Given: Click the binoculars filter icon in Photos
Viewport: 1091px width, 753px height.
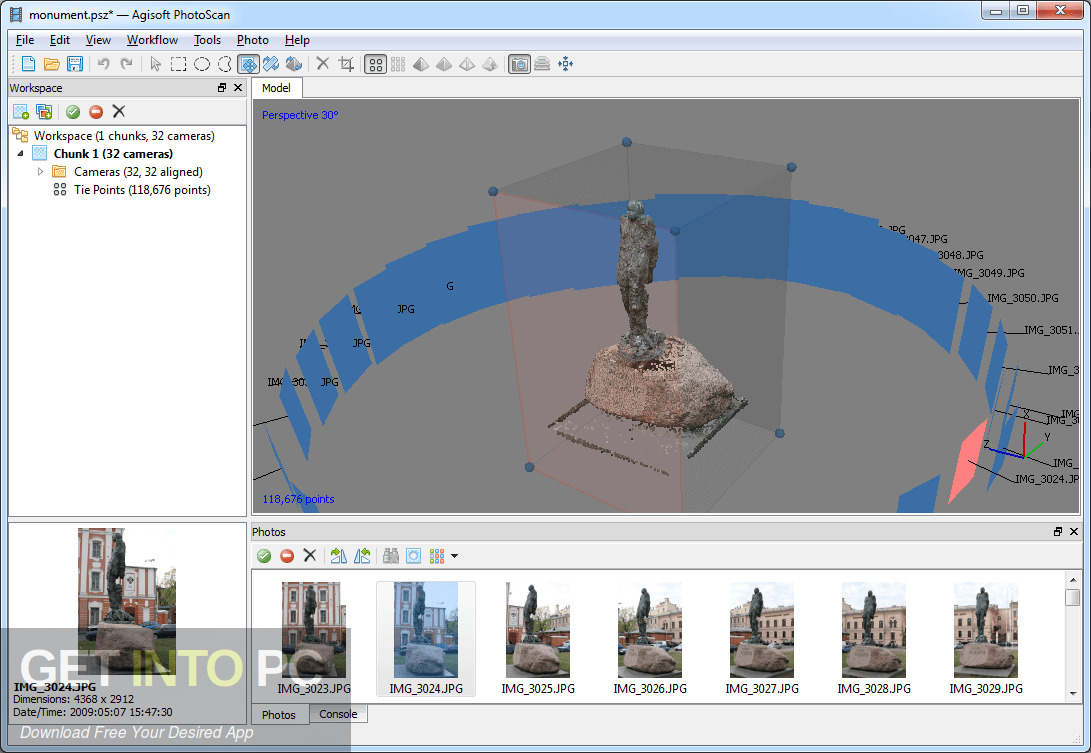Looking at the screenshot, I should (x=391, y=555).
